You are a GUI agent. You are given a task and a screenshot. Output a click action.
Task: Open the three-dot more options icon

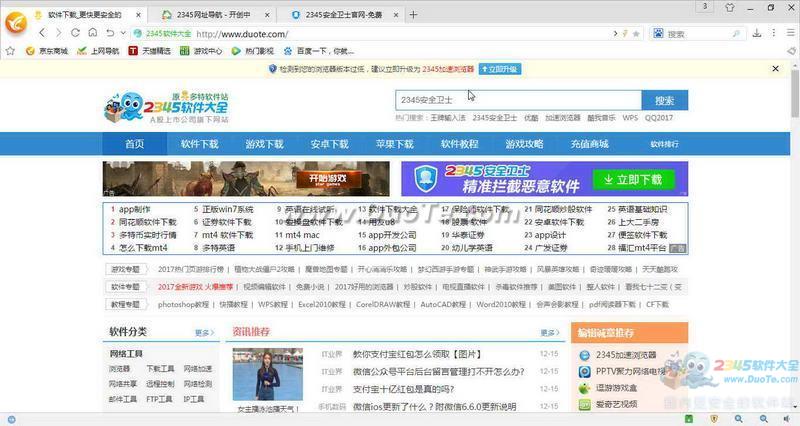pos(773,33)
